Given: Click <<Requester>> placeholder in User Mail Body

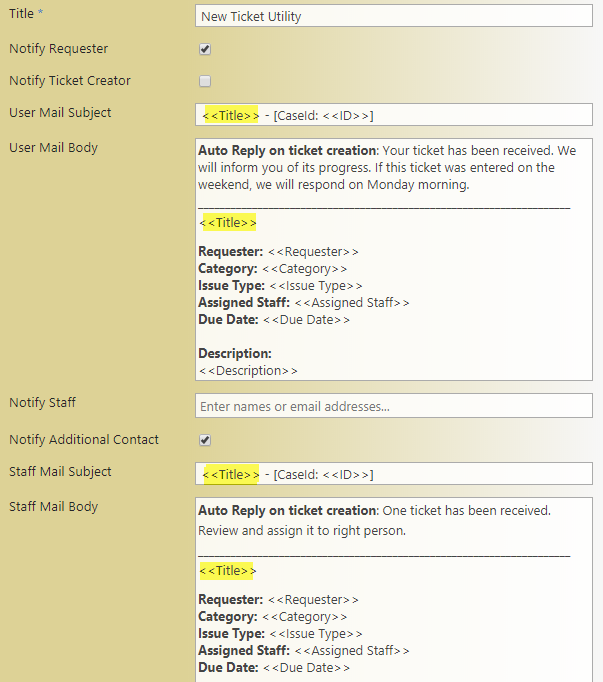Looking at the screenshot, I should 313,252.
